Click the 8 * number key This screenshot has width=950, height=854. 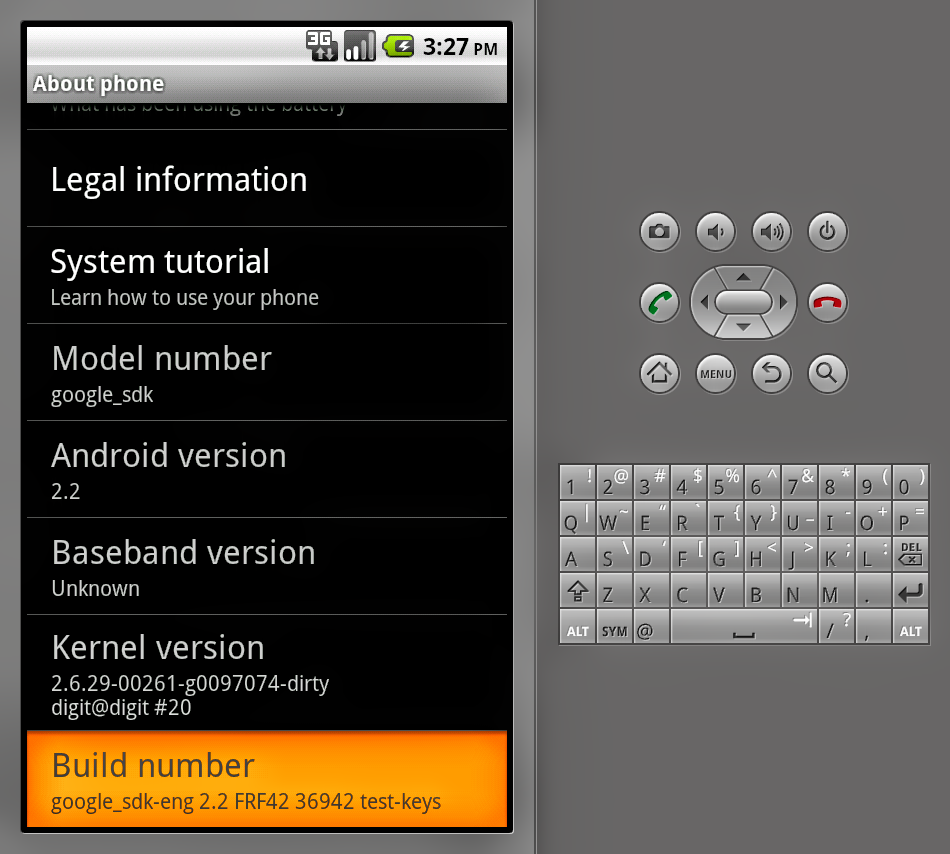pos(836,482)
